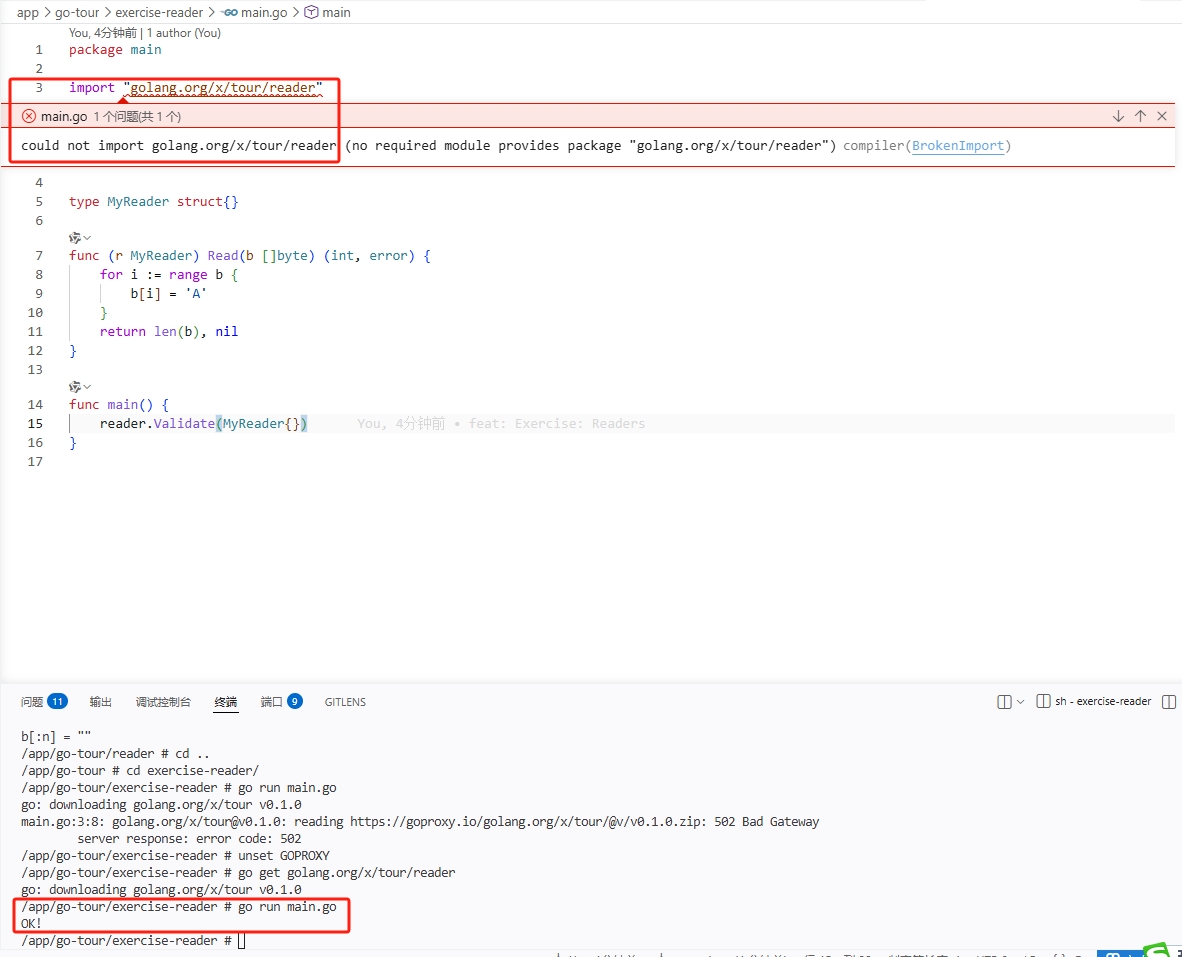1182x957 pixels.
Task: Switch to 端口 (Ports) panel tab
Action: [271, 702]
